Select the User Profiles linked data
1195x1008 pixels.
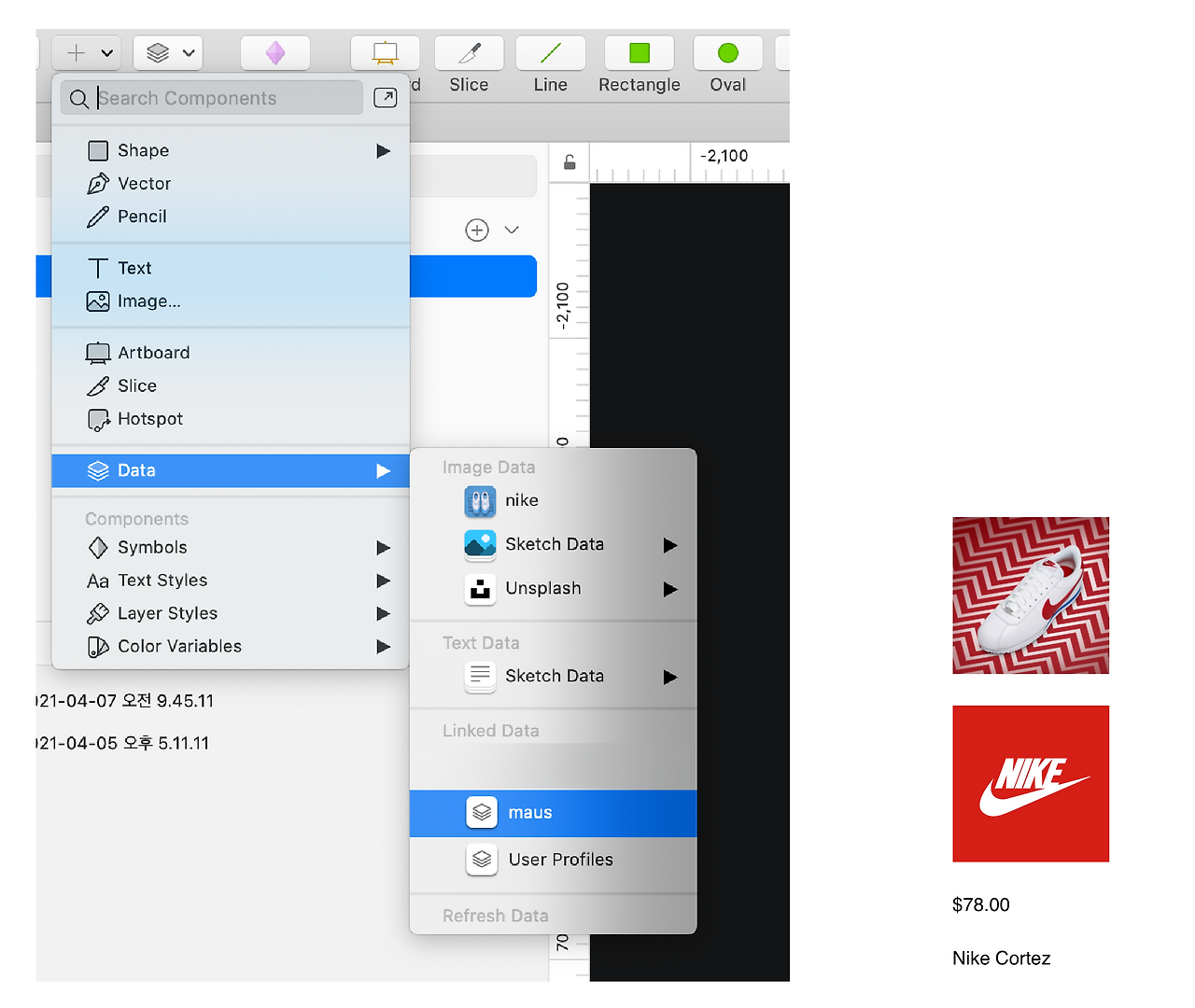click(x=553, y=860)
